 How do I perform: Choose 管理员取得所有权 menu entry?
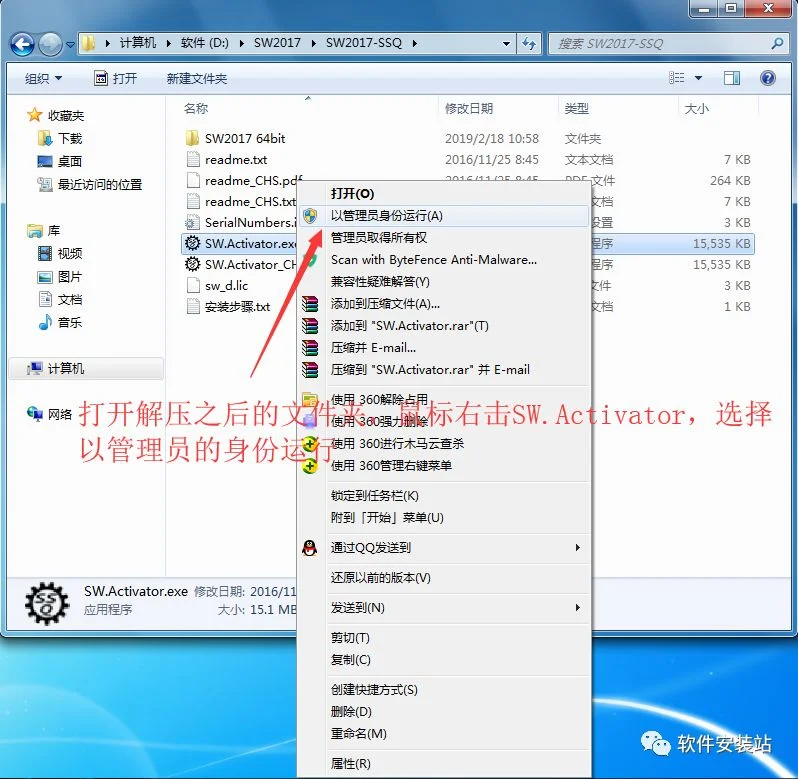(x=444, y=238)
